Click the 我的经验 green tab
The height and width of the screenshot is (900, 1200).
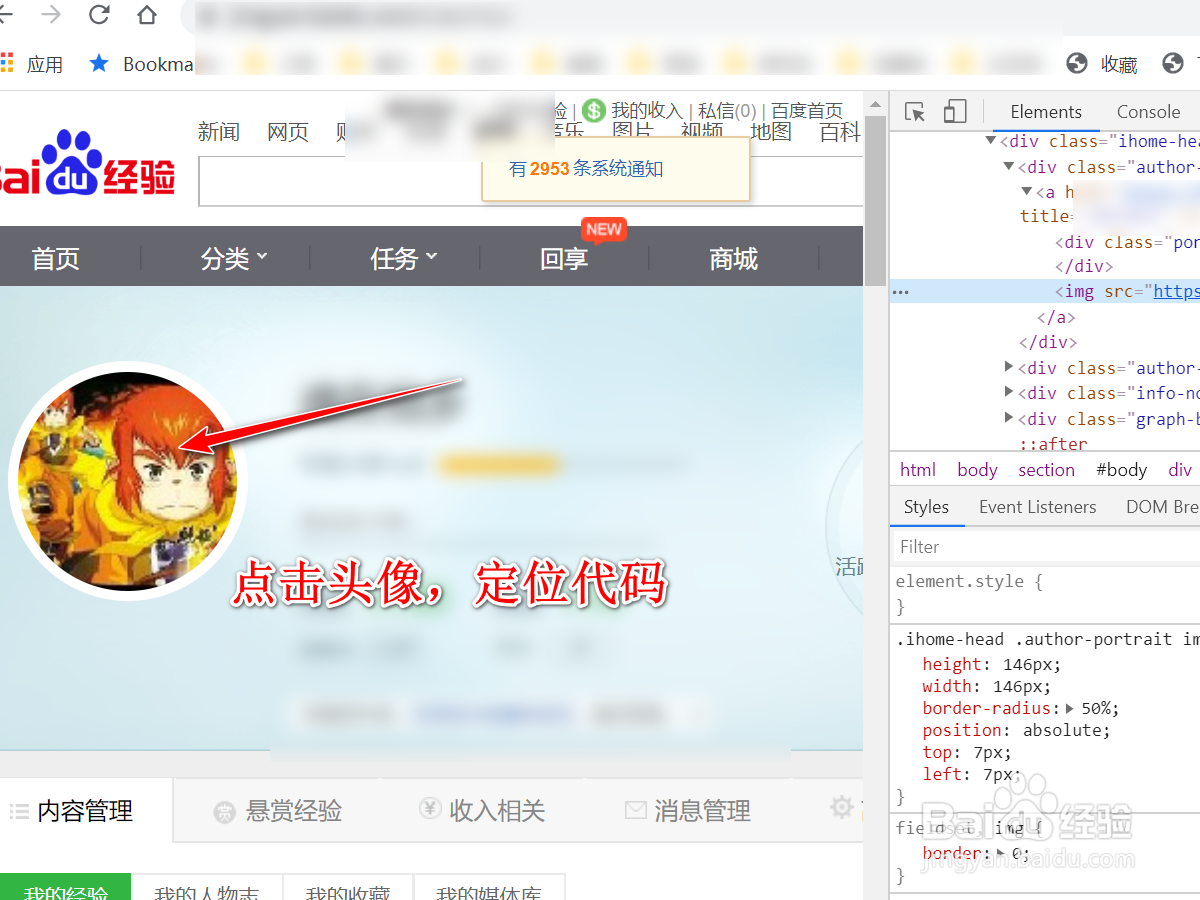[x=66, y=888]
